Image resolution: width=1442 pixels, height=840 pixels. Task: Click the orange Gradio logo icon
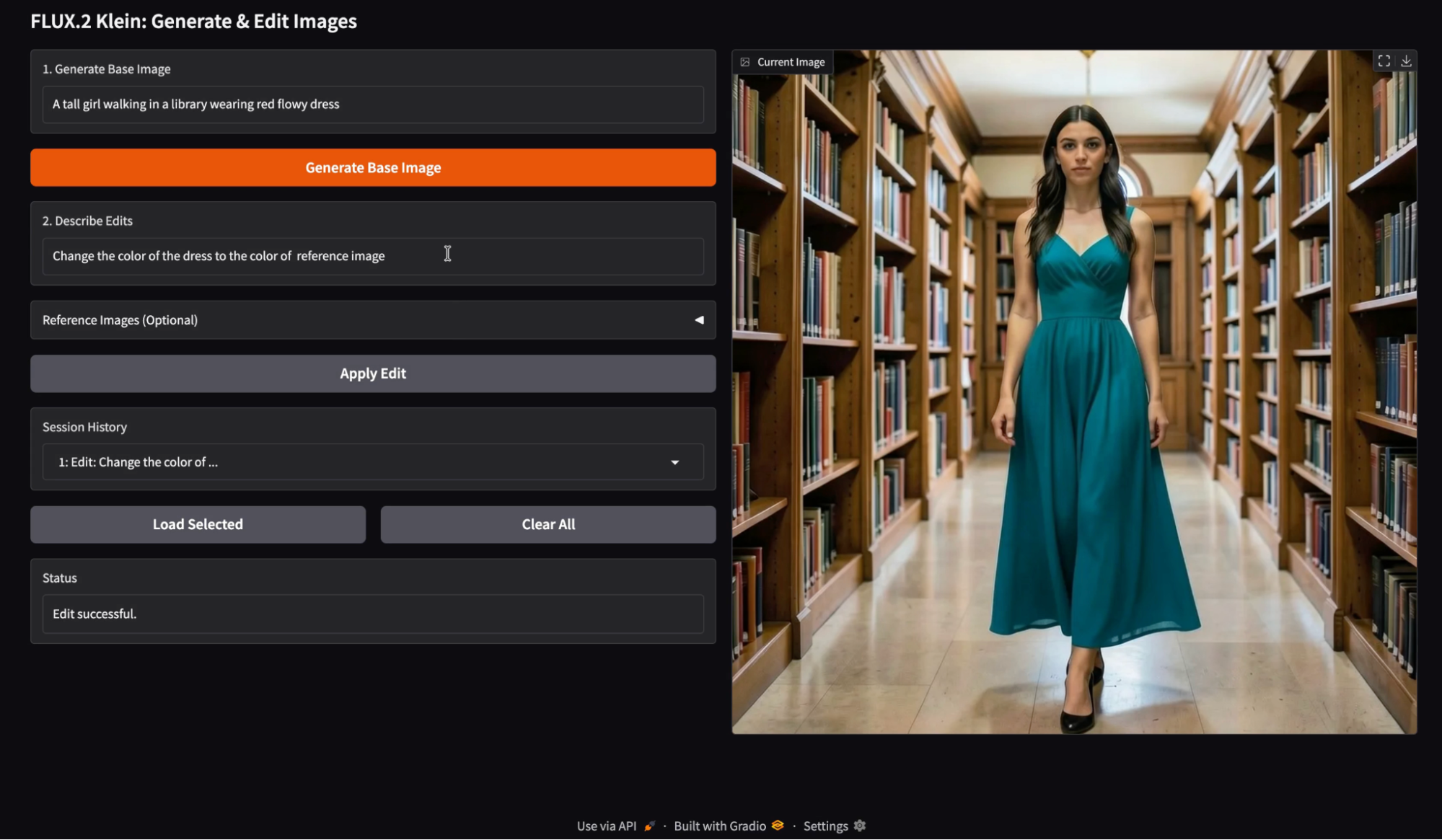click(778, 826)
